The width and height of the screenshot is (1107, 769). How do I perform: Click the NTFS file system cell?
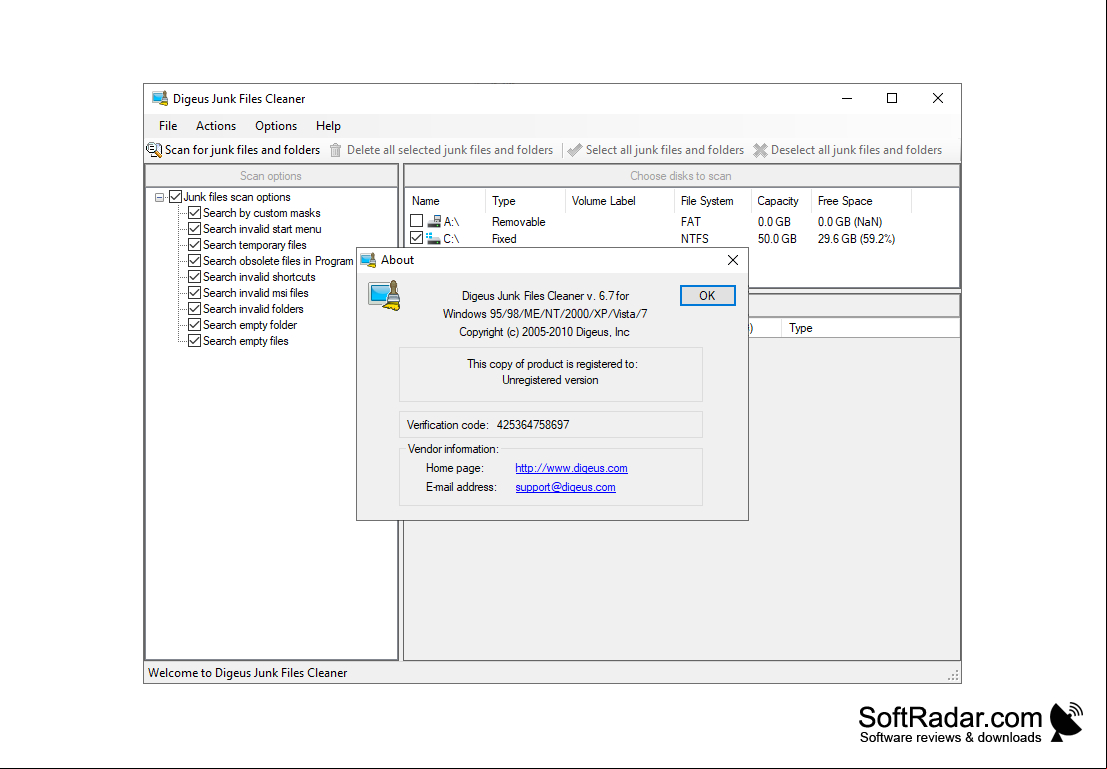tap(695, 239)
